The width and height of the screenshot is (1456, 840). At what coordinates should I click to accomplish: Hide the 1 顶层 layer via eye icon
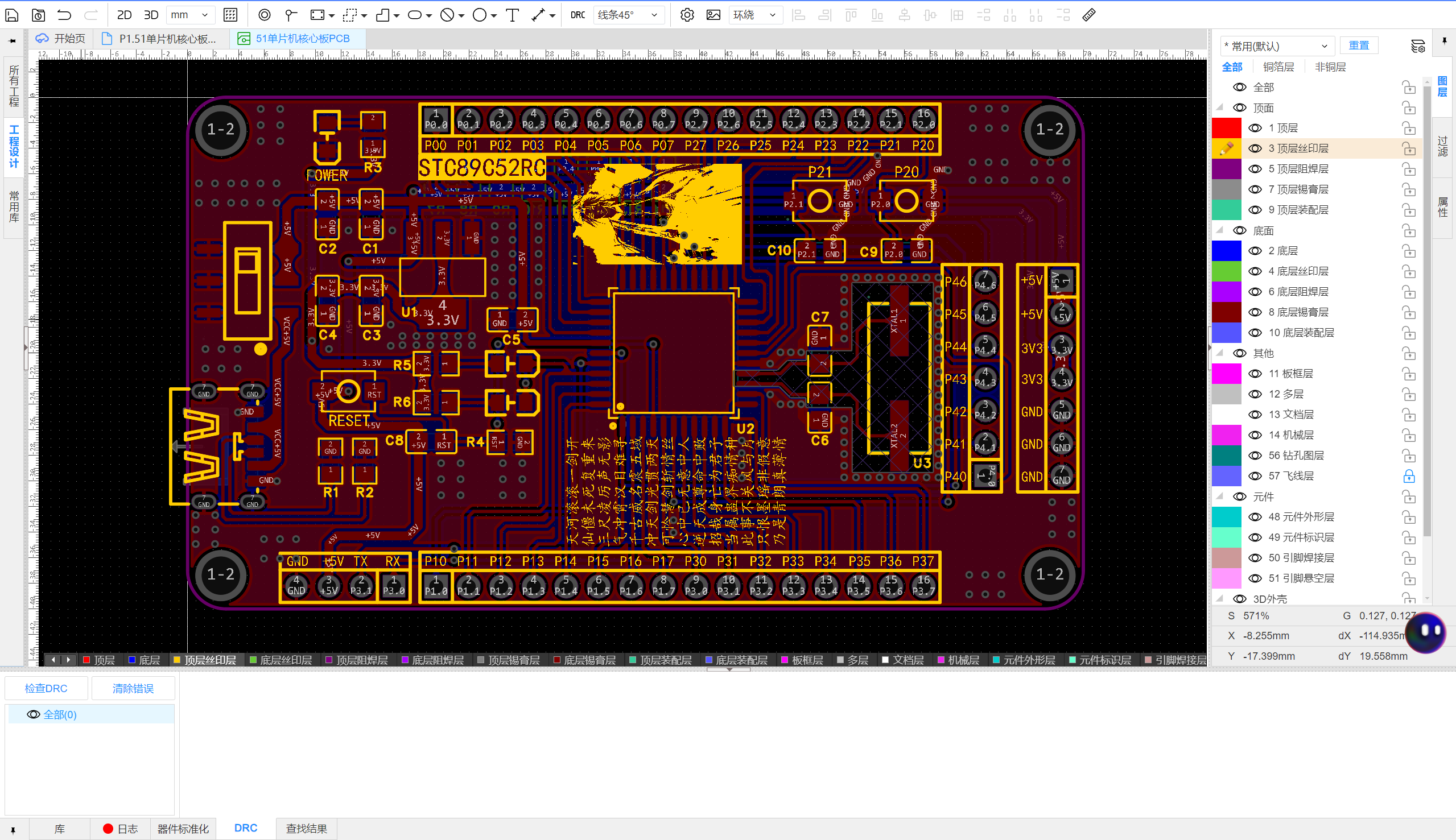point(1255,128)
